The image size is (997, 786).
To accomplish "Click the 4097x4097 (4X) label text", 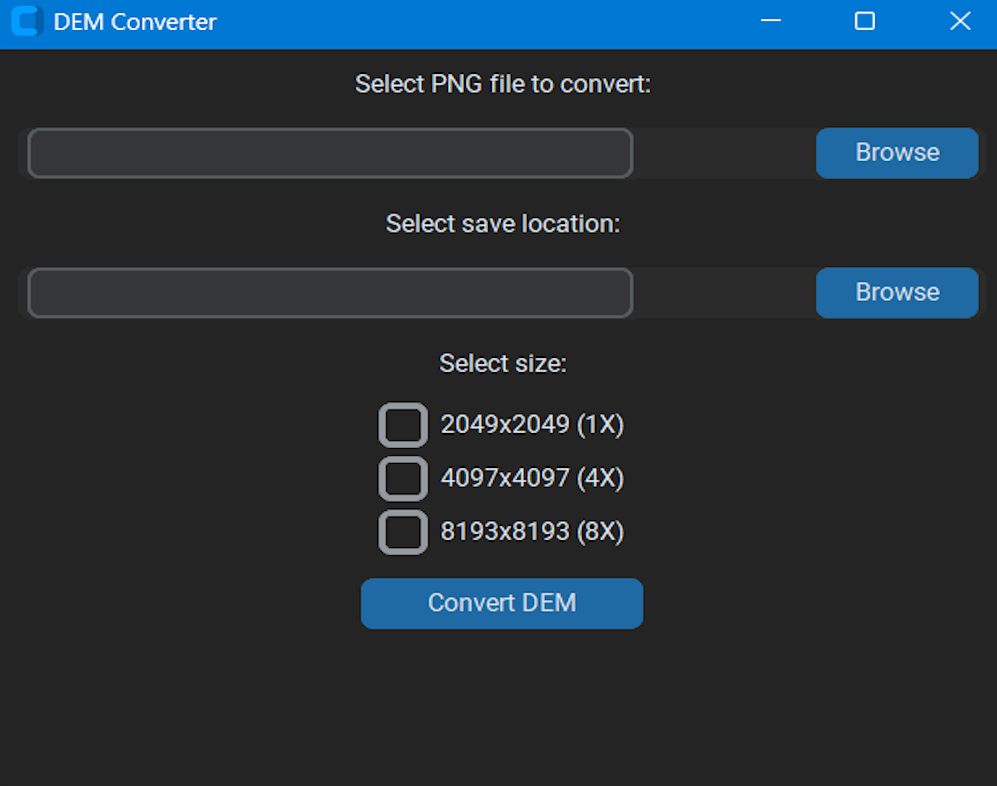I will [x=532, y=478].
